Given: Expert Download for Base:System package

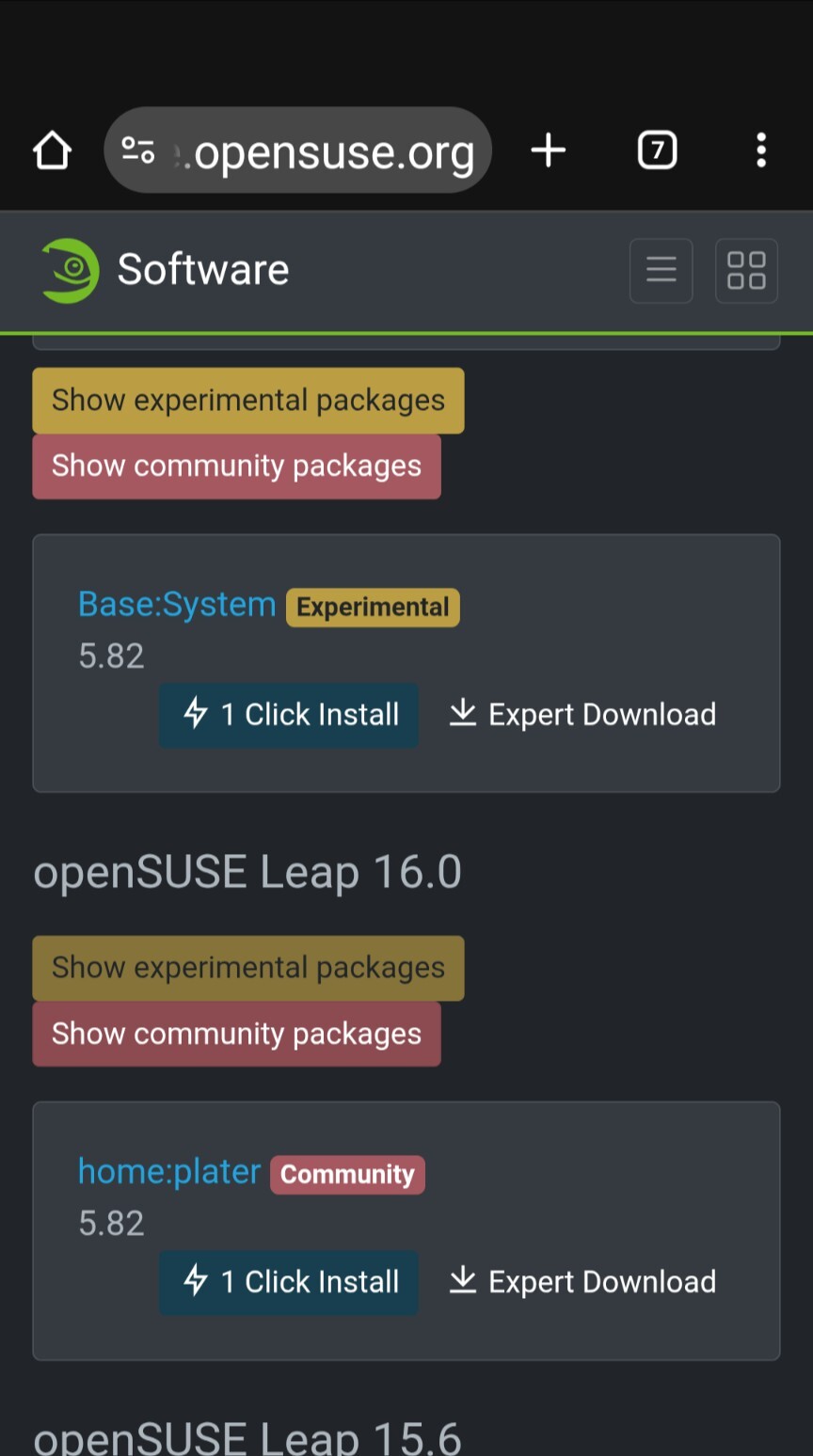Looking at the screenshot, I should point(582,715).
